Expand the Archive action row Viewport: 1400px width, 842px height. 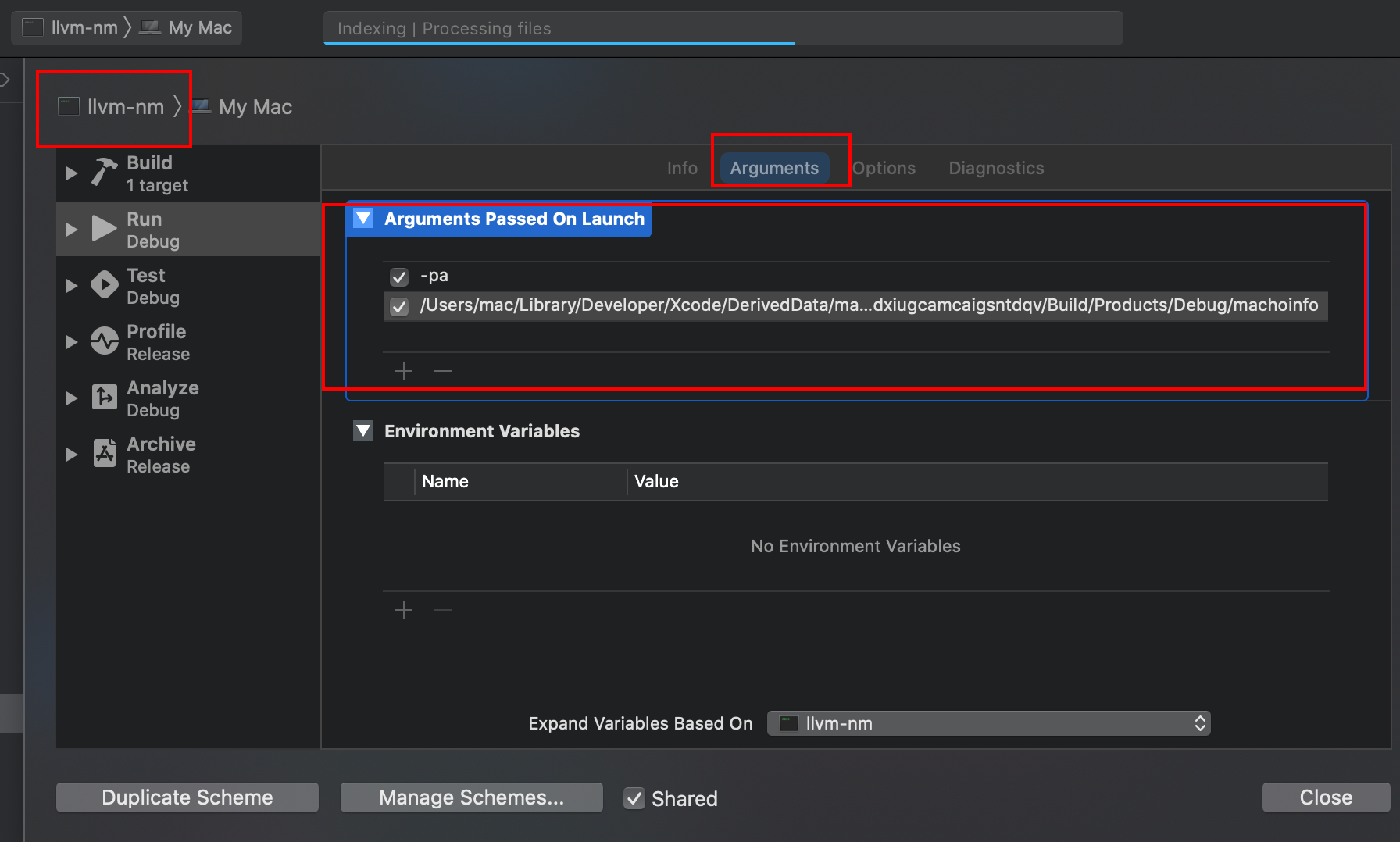(72, 455)
